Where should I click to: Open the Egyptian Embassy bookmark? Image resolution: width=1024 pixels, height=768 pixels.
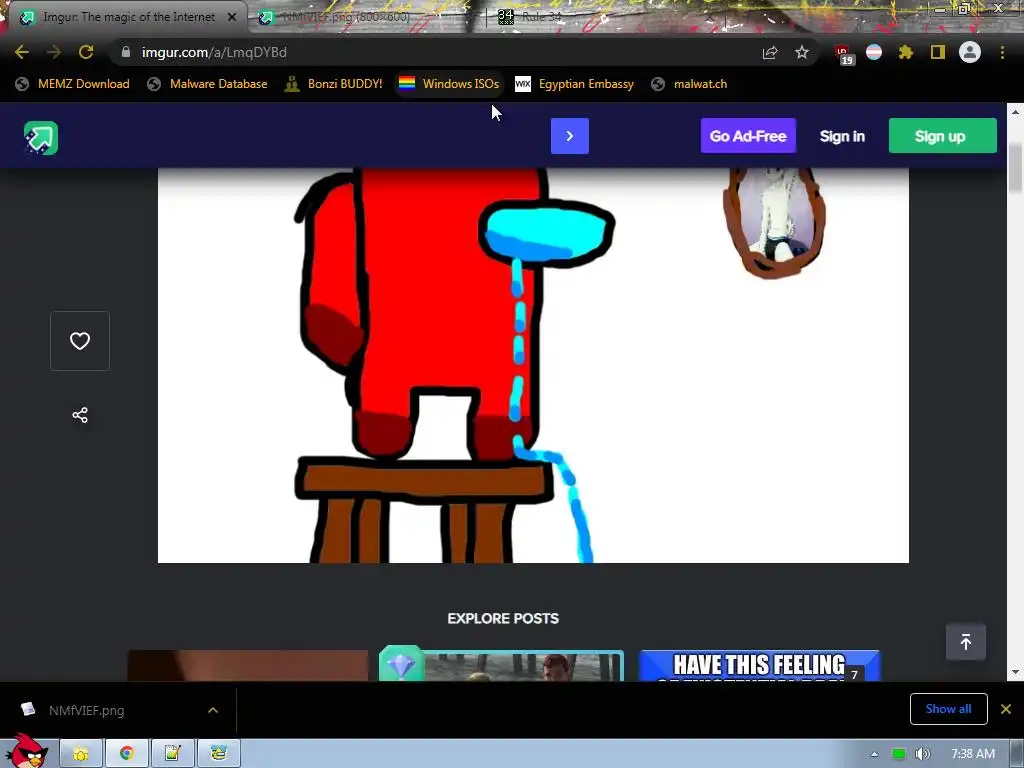tap(575, 84)
